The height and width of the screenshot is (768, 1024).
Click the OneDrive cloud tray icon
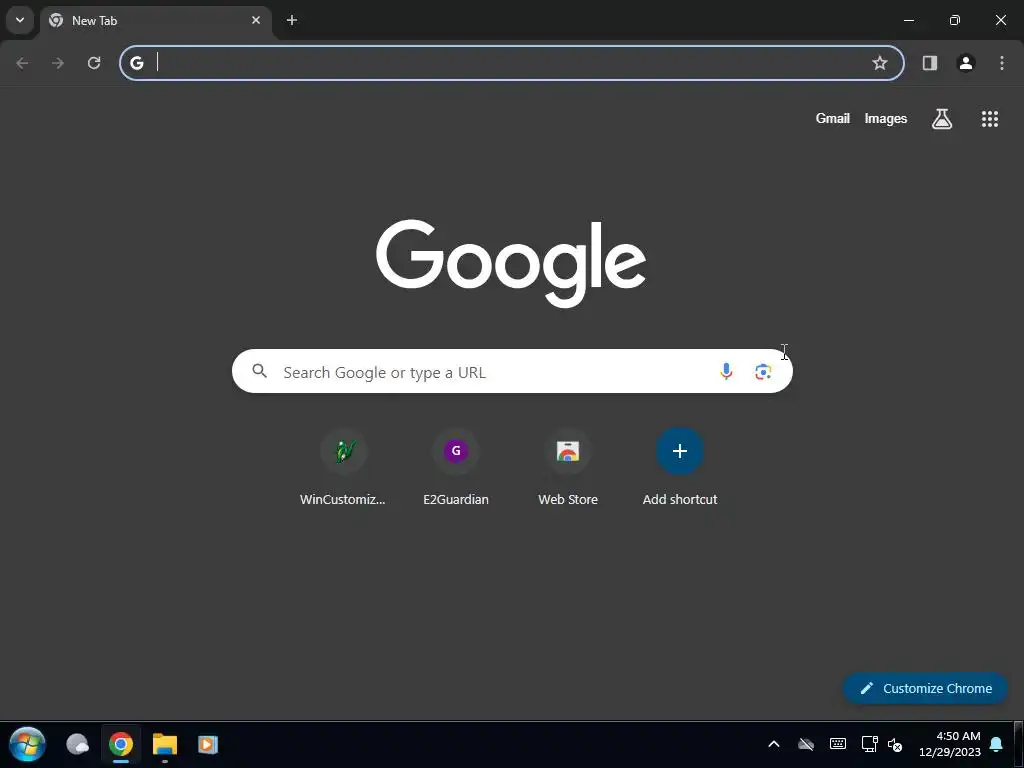pos(806,744)
